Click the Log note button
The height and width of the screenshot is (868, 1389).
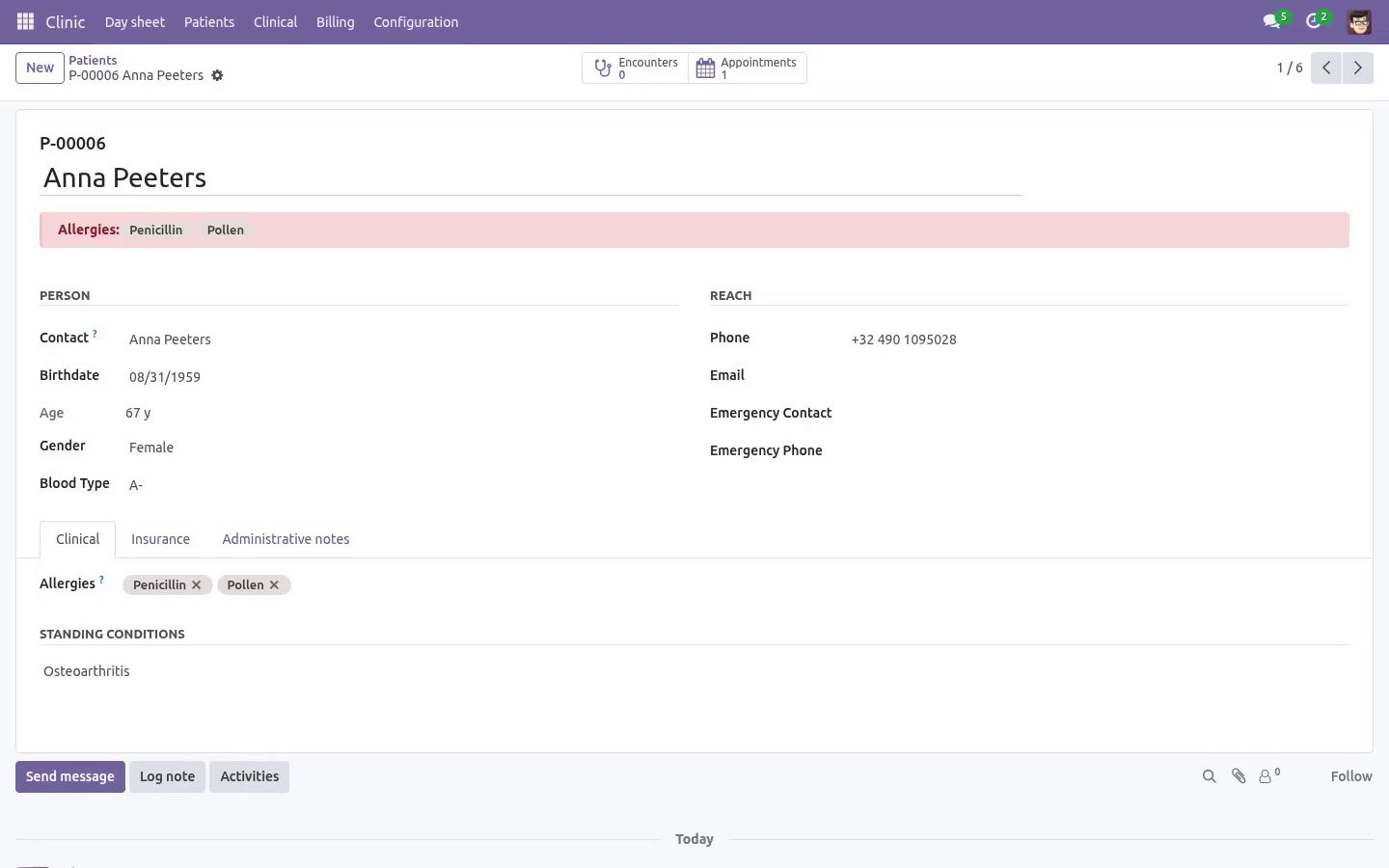click(167, 776)
